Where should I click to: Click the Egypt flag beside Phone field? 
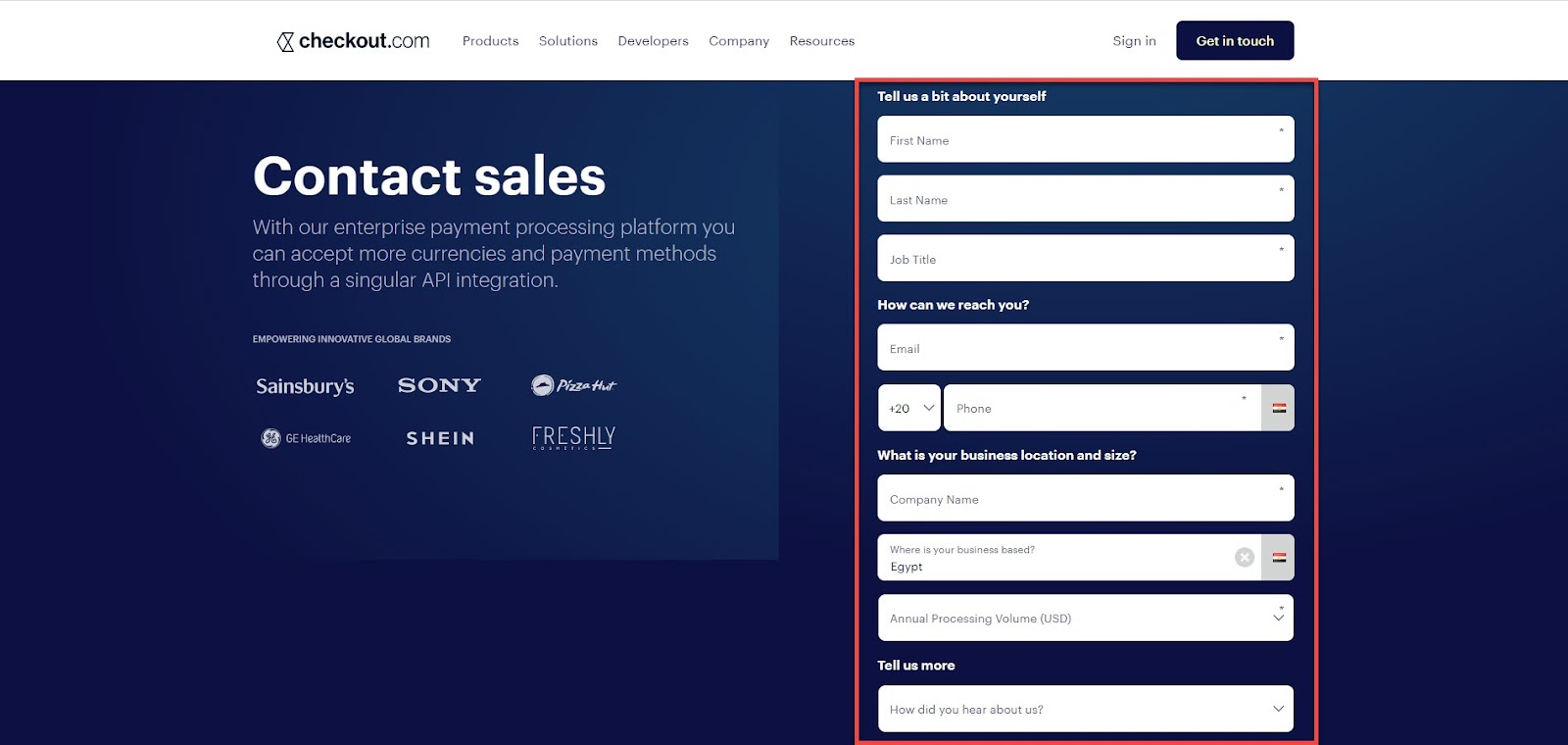coord(1279,408)
